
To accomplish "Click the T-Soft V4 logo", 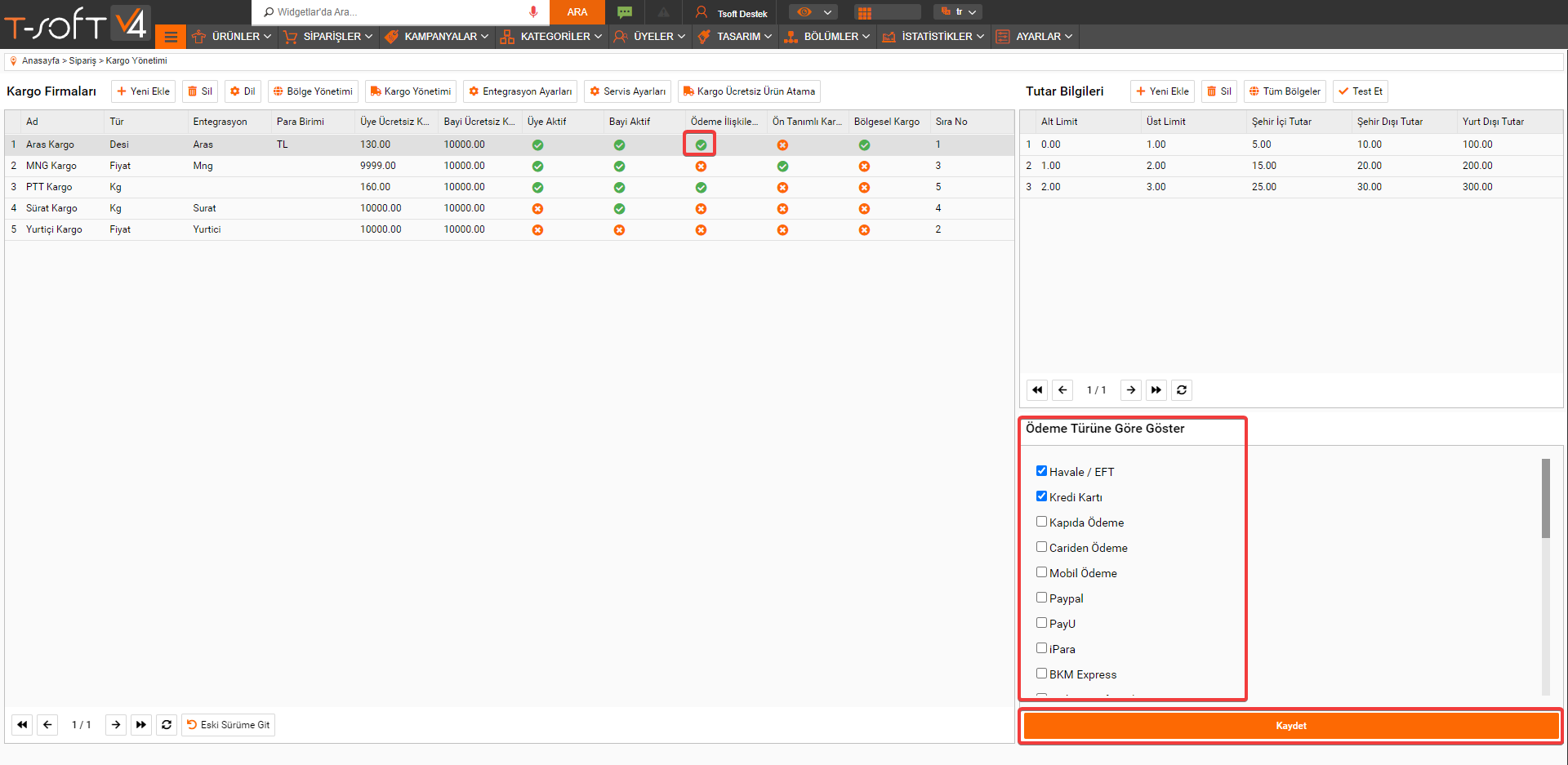I will pos(76,23).
